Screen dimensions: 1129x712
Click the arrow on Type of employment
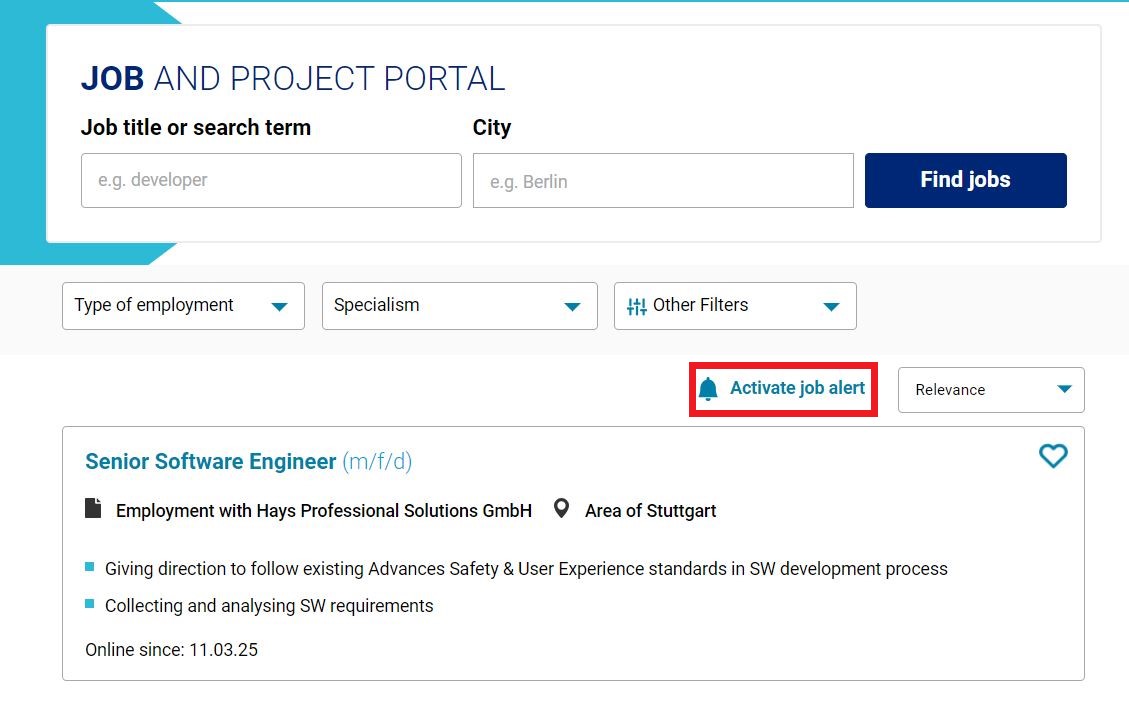click(280, 307)
